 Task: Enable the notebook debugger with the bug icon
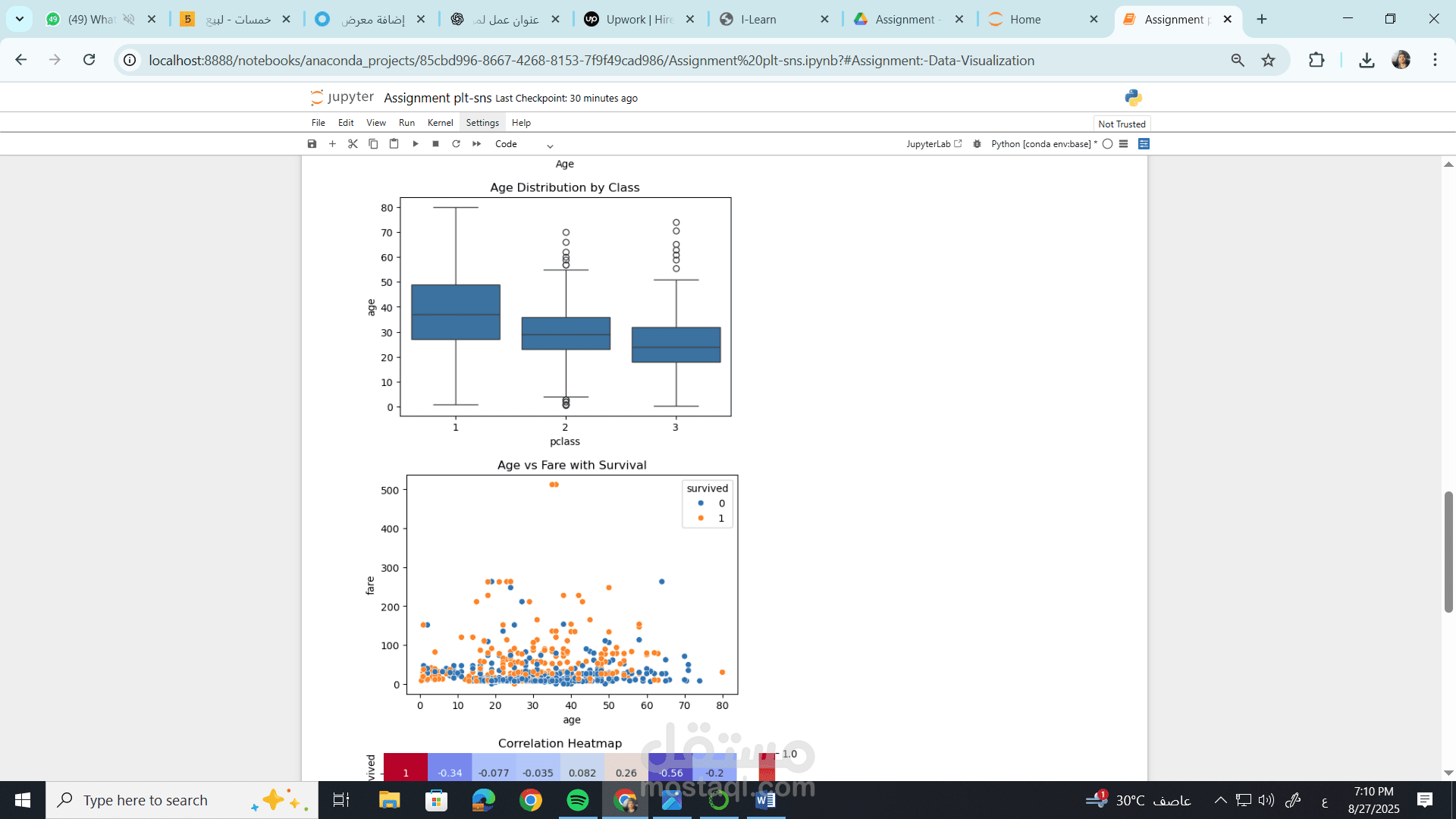[x=977, y=144]
